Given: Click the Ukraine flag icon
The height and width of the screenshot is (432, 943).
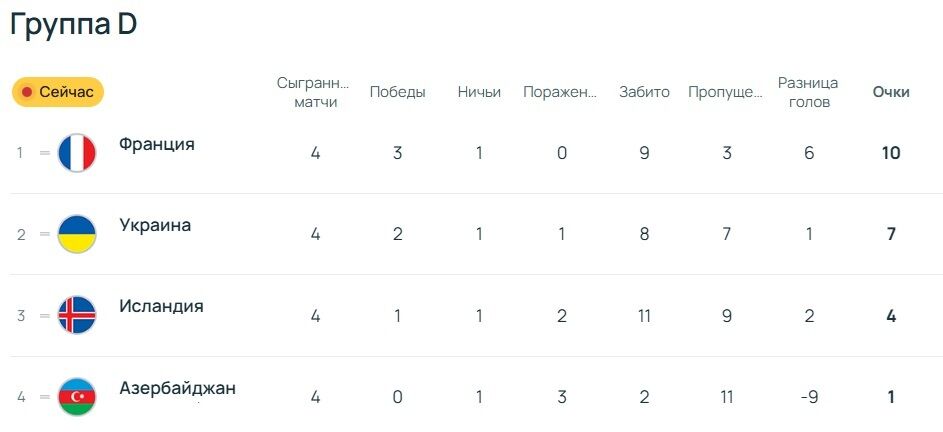Looking at the screenshot, I should tap(77, 234).
